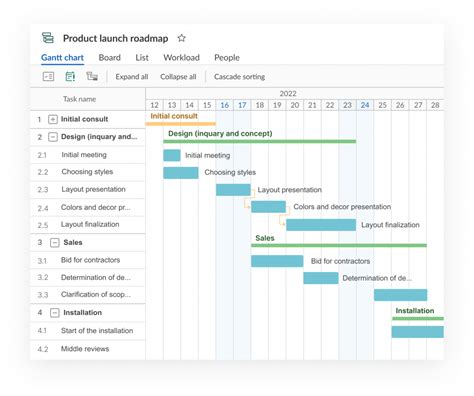Viewport: 474px width, 396px height.
Task: Switch to the Board tab
Action: pos(110,58)
